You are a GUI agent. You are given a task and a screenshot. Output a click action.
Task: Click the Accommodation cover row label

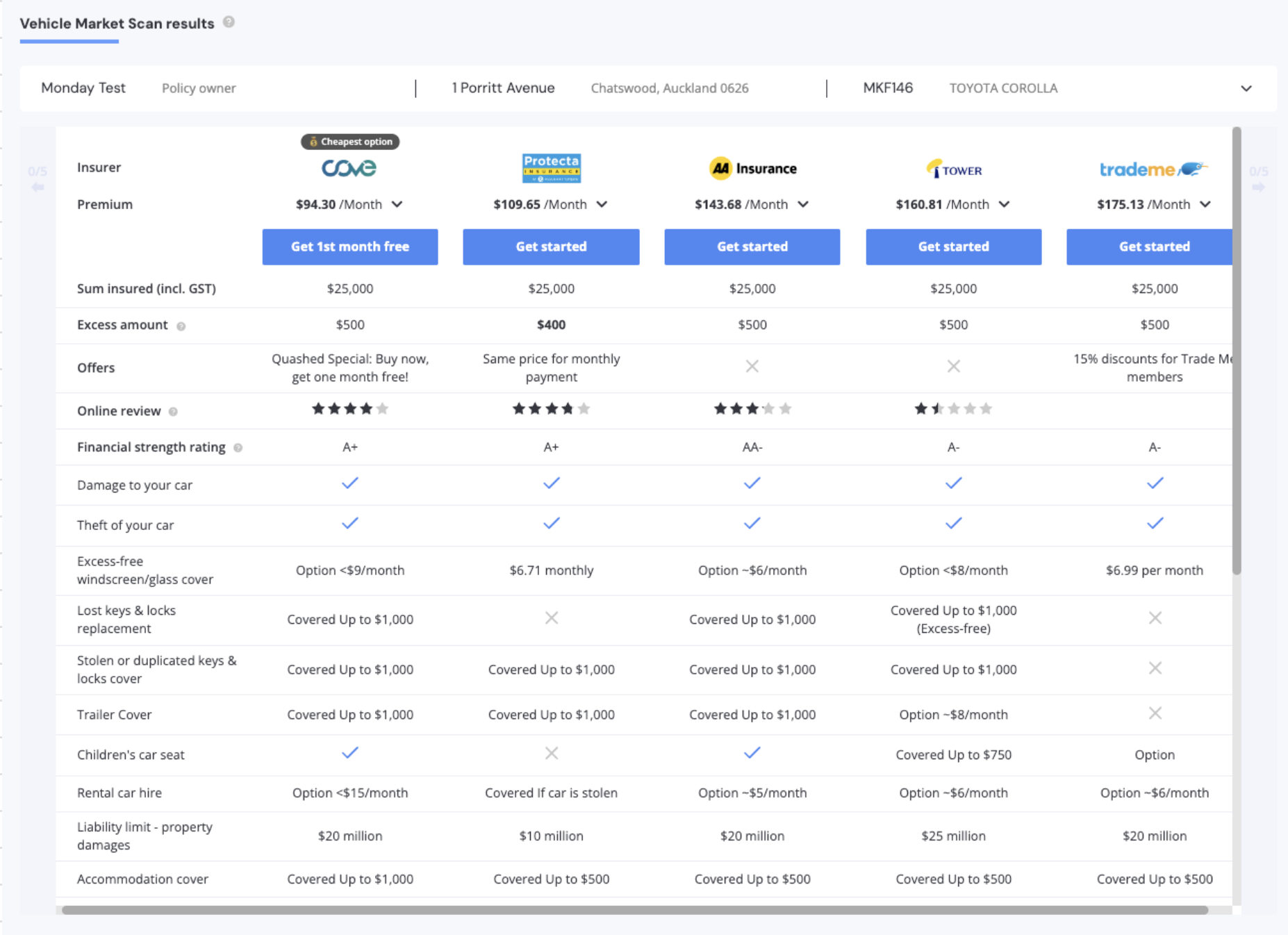click(142, 879)
